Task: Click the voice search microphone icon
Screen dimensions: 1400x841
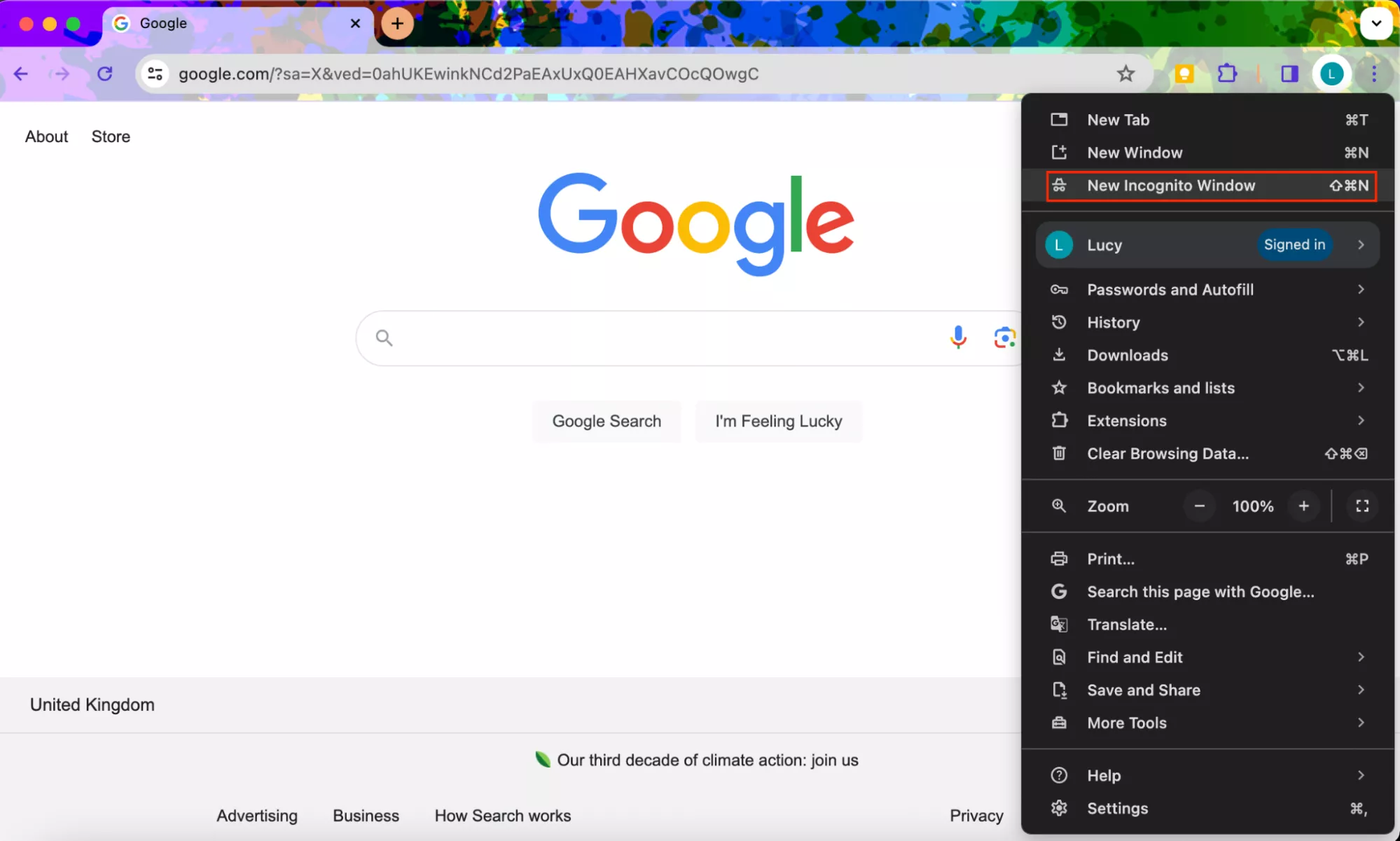Action: coord(957,338)
